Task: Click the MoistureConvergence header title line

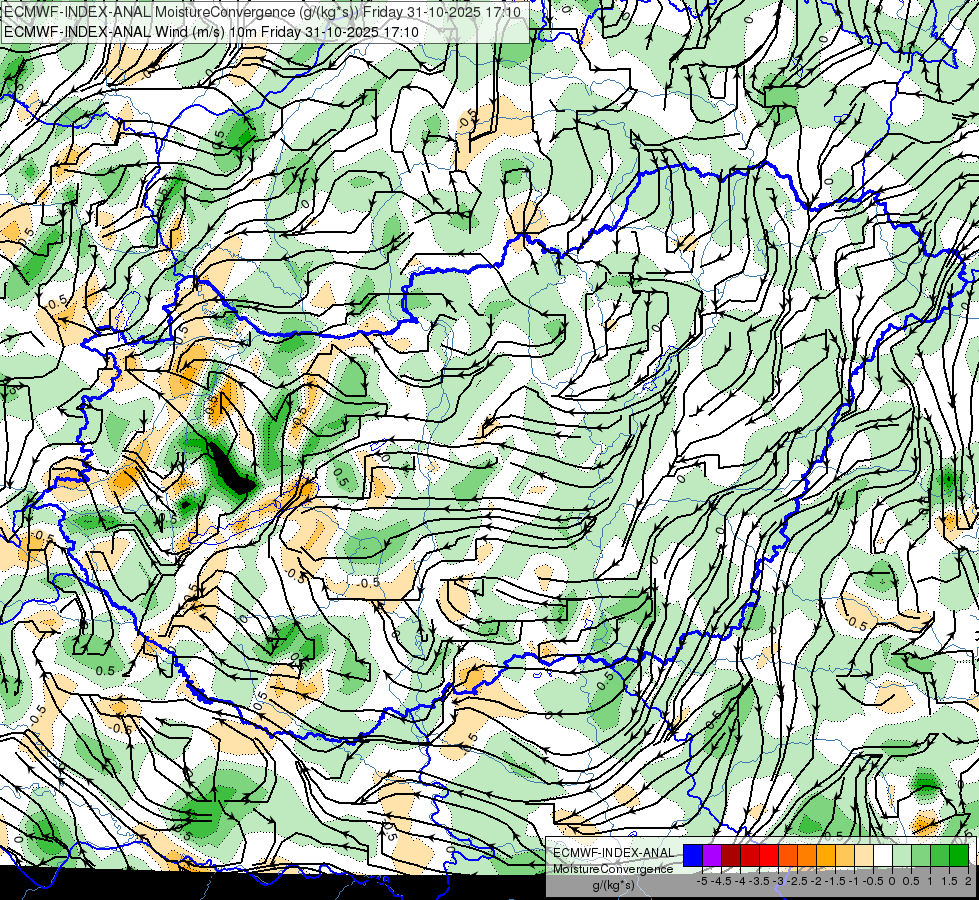Action: tap(262, 11)
